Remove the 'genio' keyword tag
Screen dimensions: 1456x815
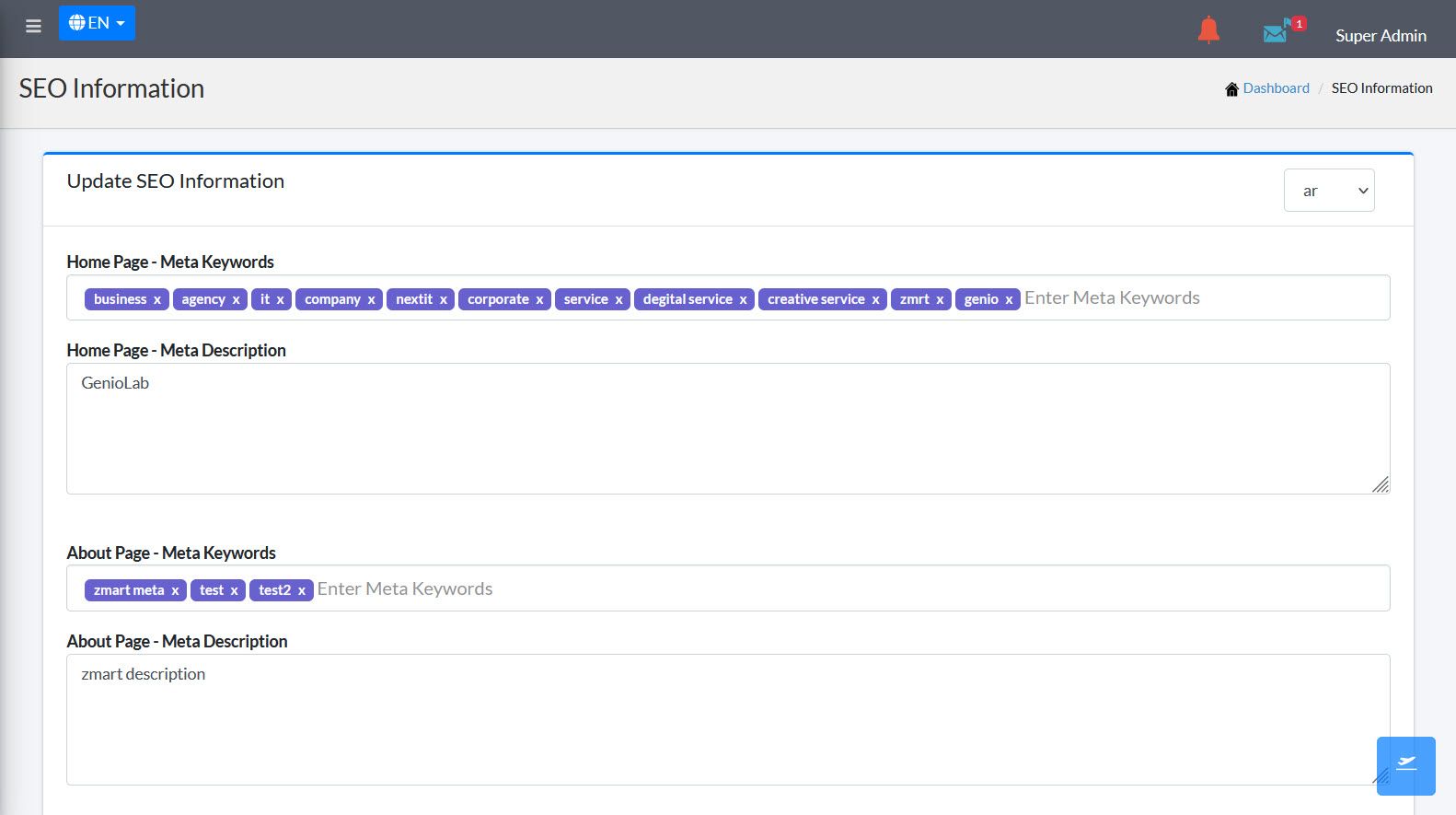click(1009, 300)
